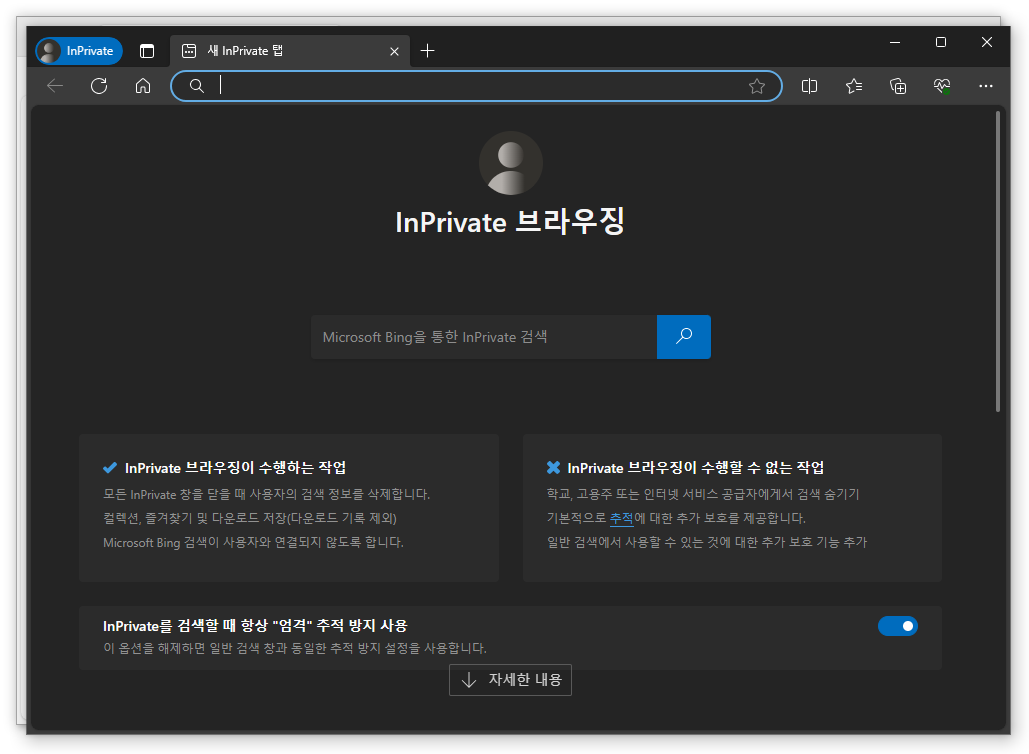This screenshot has width=1029, height=754.
Task: Click 'InPrivate 브라우징이 수행할 수 없는 작업' heading
Action: coord(696,468)
